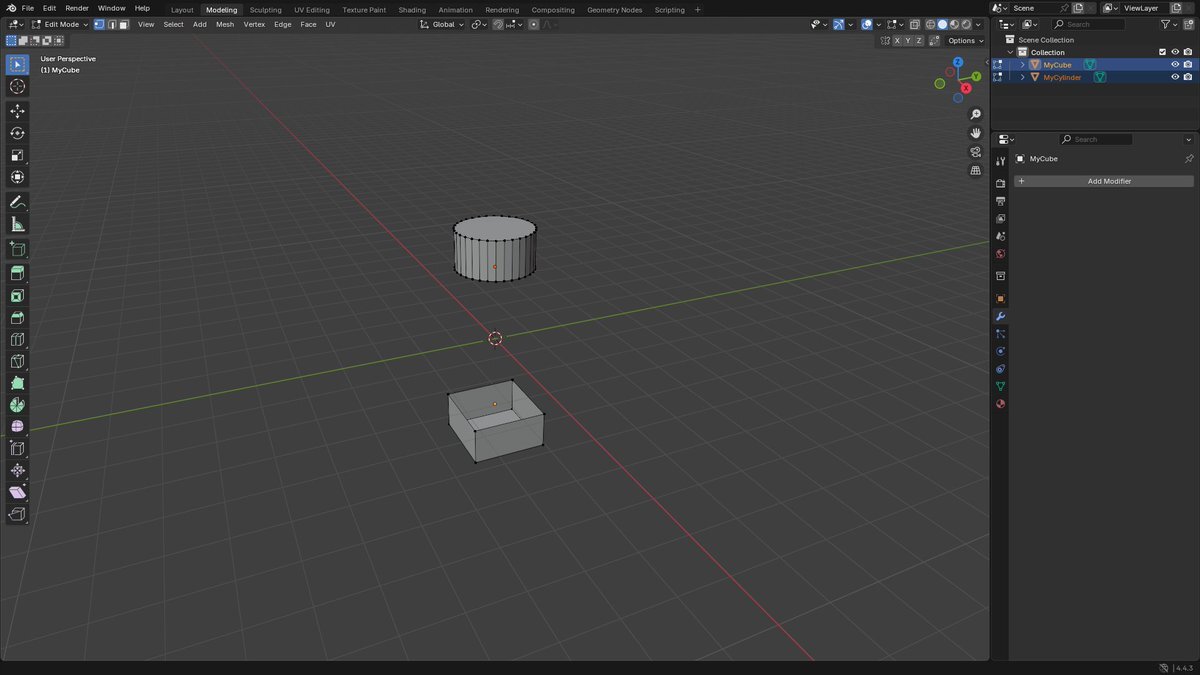Expand the MyCylinder tree item

pos(1022,77)
